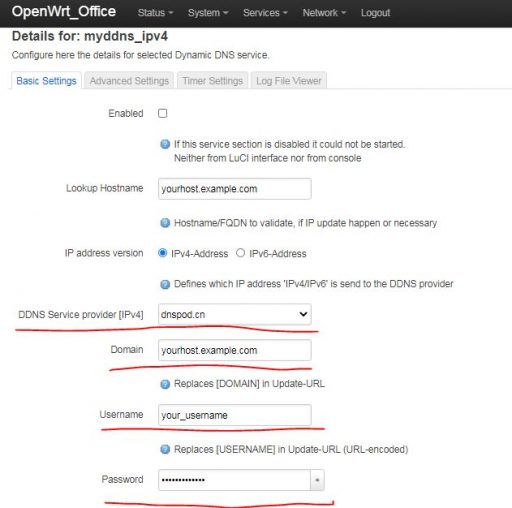Select the IPv4-Address radio button
This screenshot has width=512, height=508.
coord(162,253)
